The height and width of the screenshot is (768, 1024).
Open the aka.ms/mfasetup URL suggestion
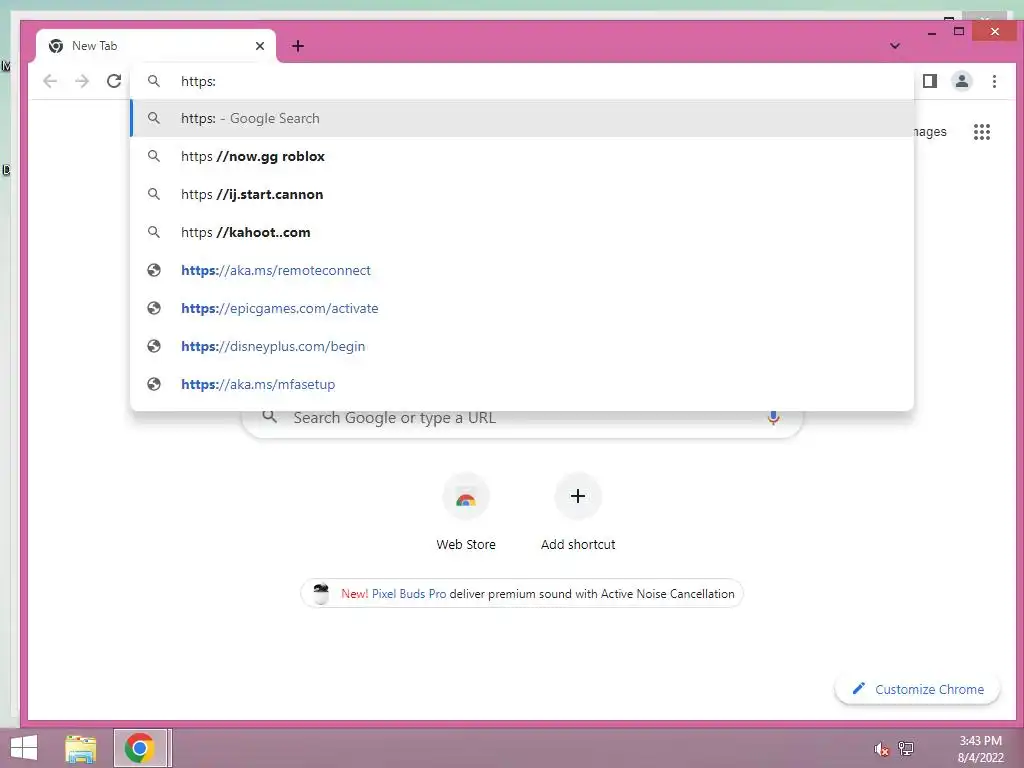click(x=522, y=383)
